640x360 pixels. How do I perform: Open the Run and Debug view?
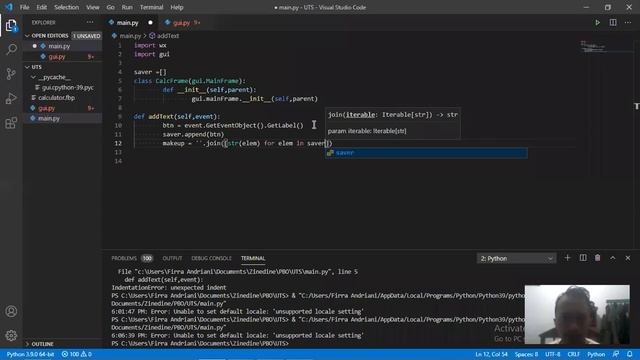coord(11,98)
